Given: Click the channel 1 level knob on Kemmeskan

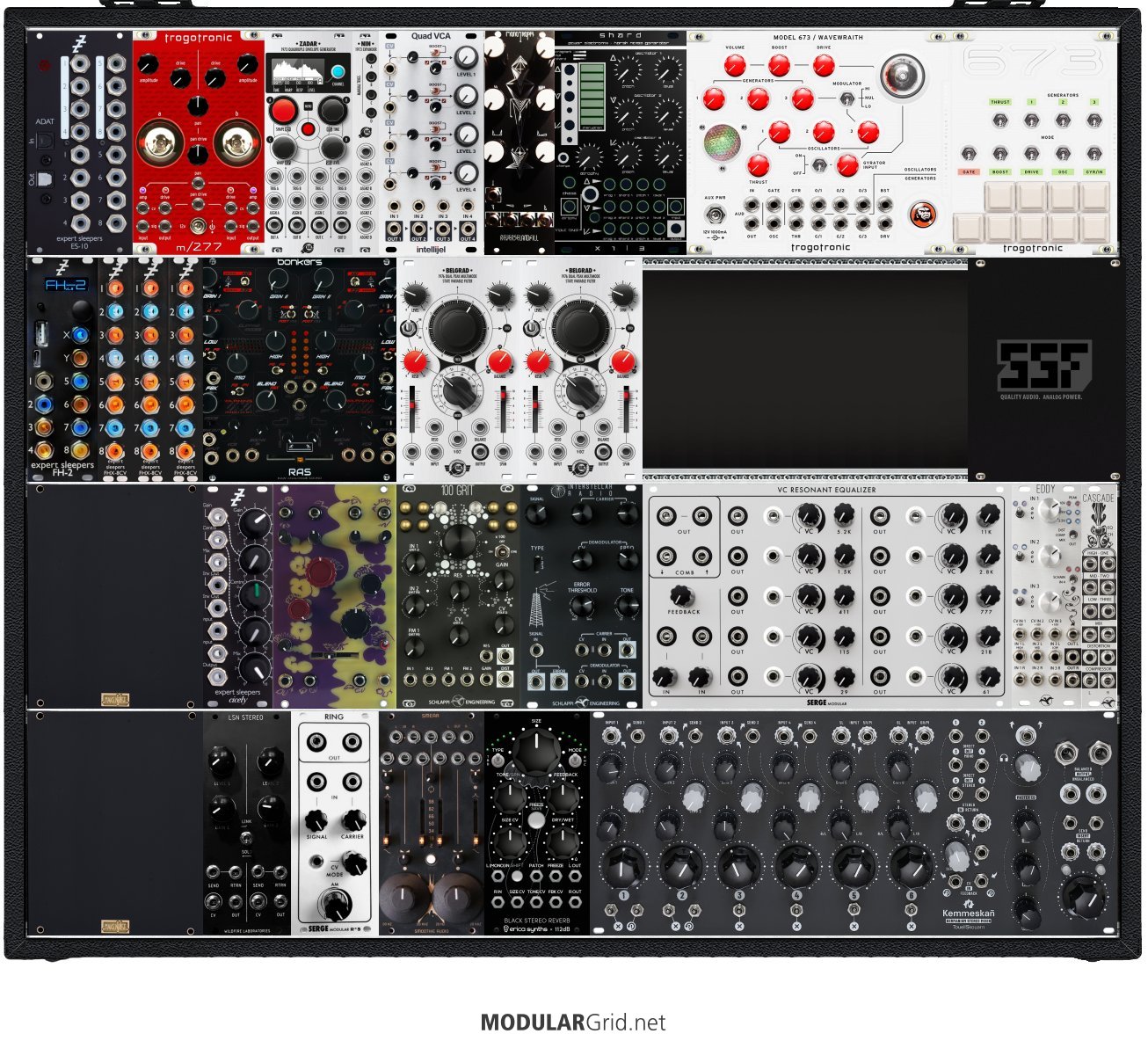Looking at the screenshot, I should coord(623,865).
